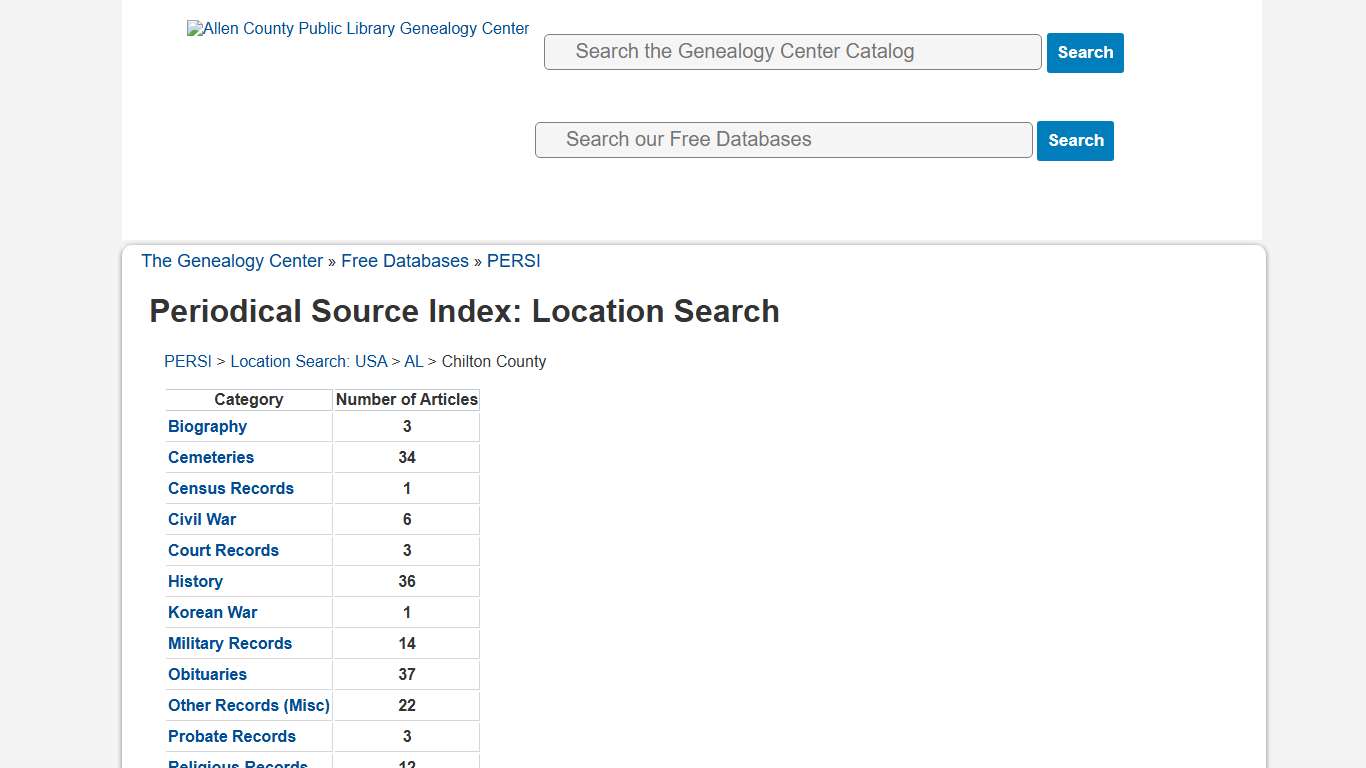View Military Records articles
Image resolution: width=1366 pixels, height=768 pixels.
click(230, 643)
